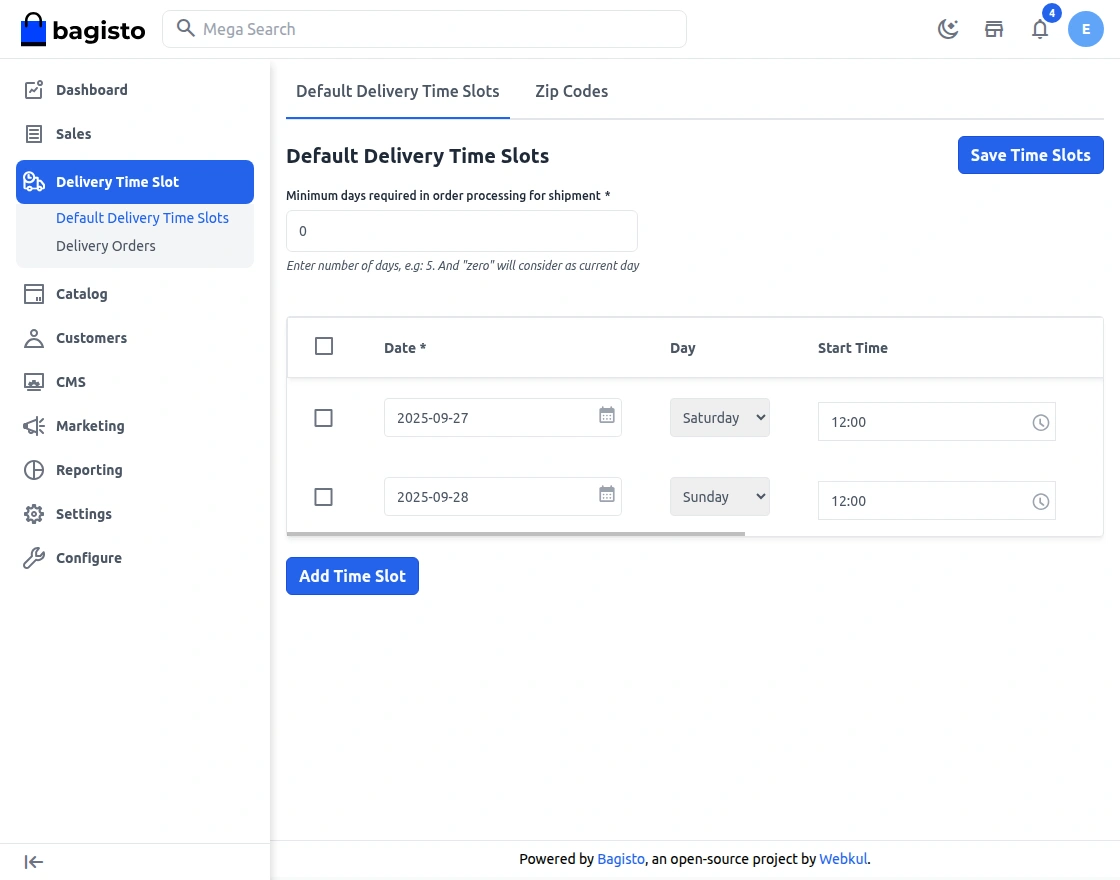
Task: Click the Mega Search magnifier icon
Action: (x=186, y=29)
